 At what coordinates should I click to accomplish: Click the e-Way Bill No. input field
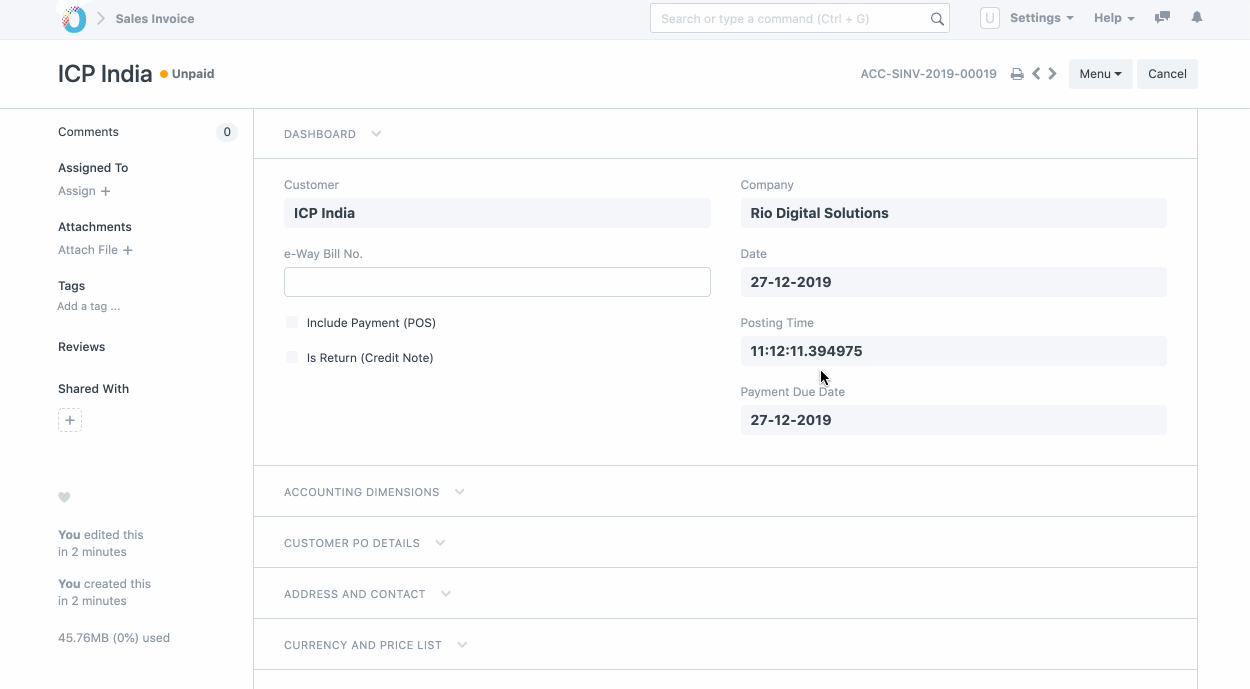[497, 282]
